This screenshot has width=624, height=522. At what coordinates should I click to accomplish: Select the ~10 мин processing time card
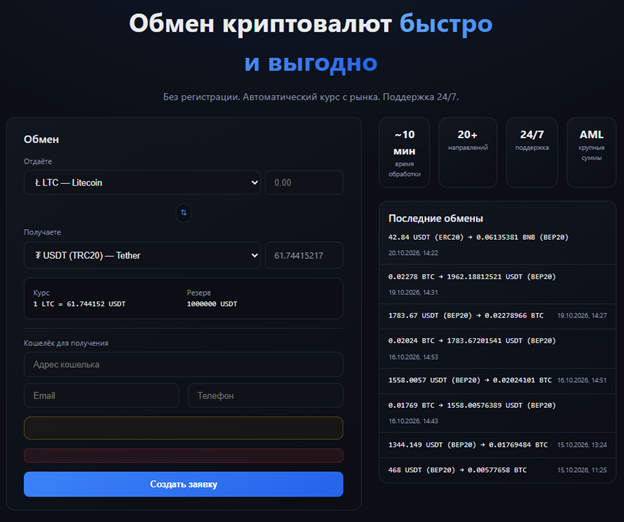[x=404, y=152]
